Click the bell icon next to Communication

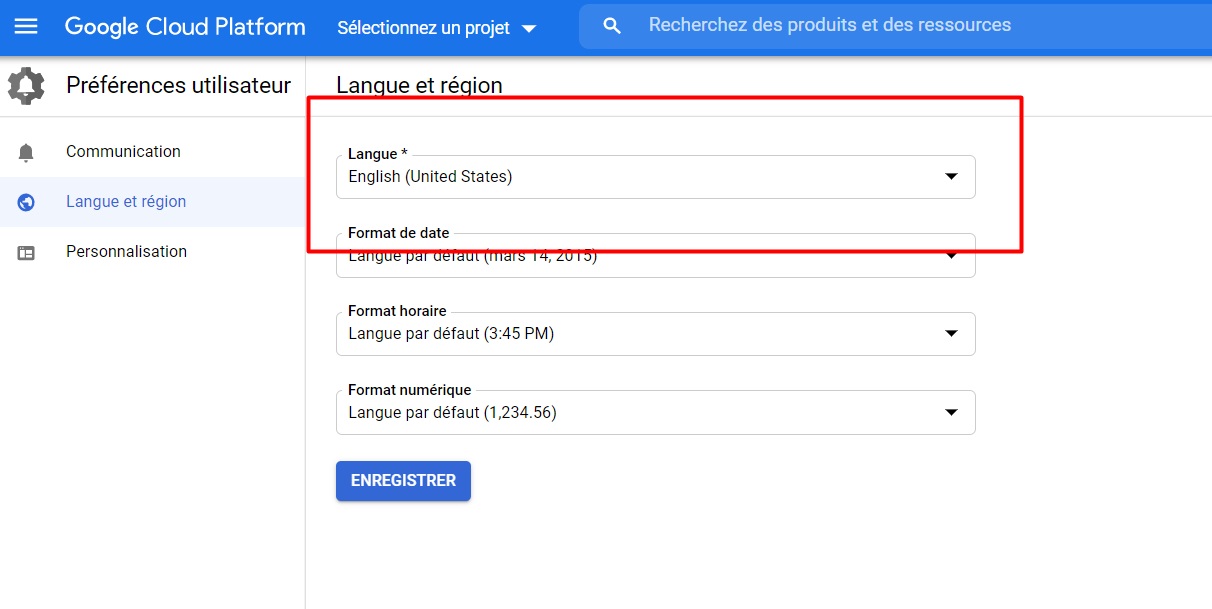26,152
